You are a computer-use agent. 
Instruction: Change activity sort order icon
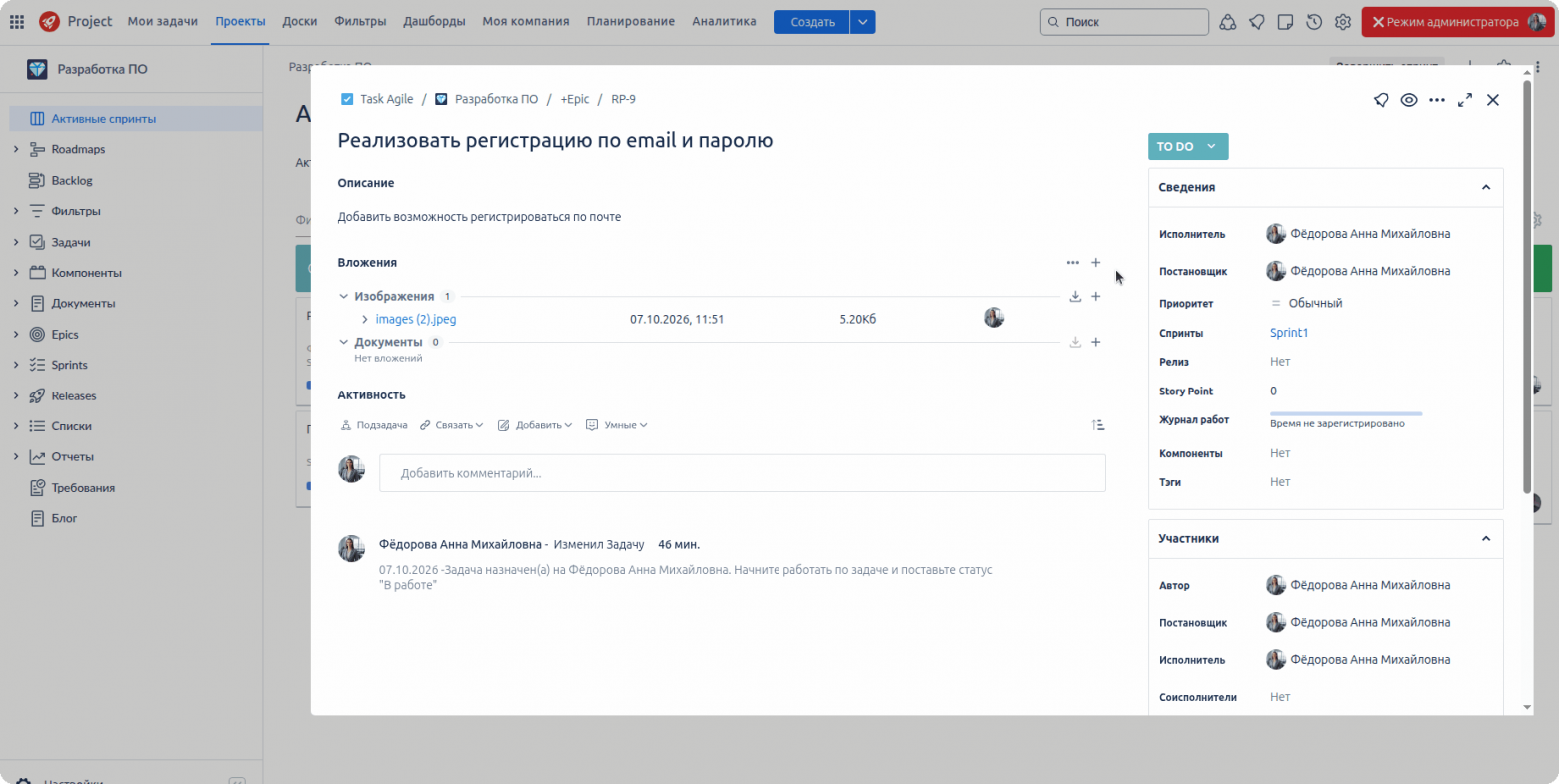pyautogui.click(x=1098, y=425)
